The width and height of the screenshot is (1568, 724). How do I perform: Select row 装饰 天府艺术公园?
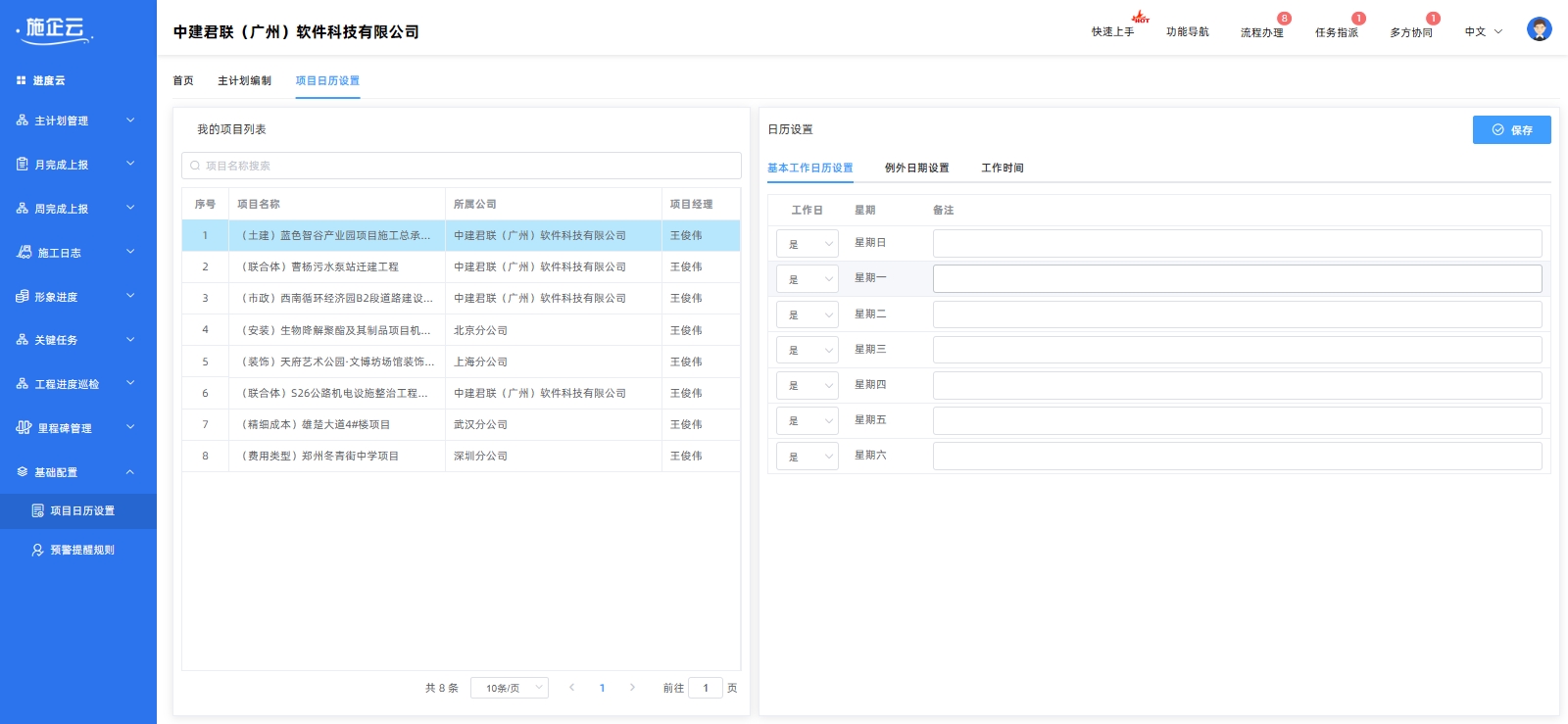[x=461, y=362]
